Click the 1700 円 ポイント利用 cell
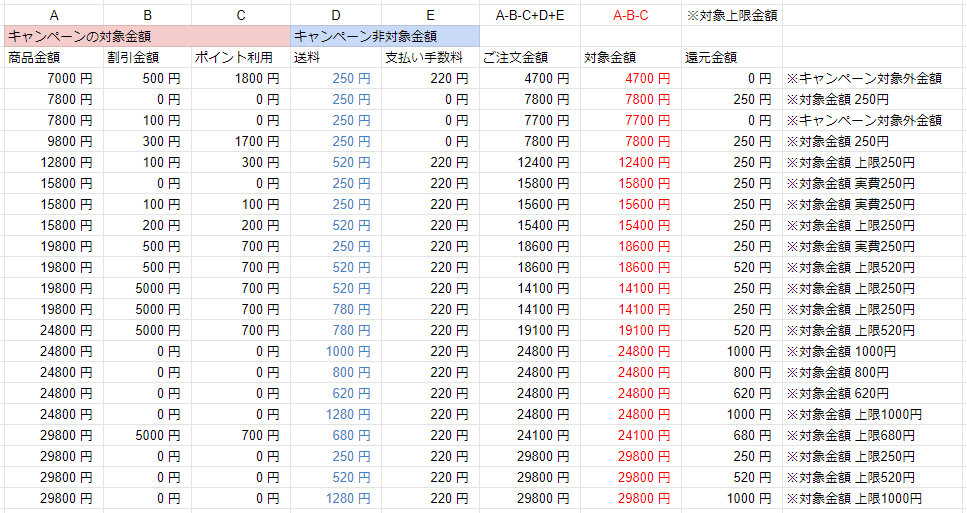967x513 pixels. (x=241, y=141)
